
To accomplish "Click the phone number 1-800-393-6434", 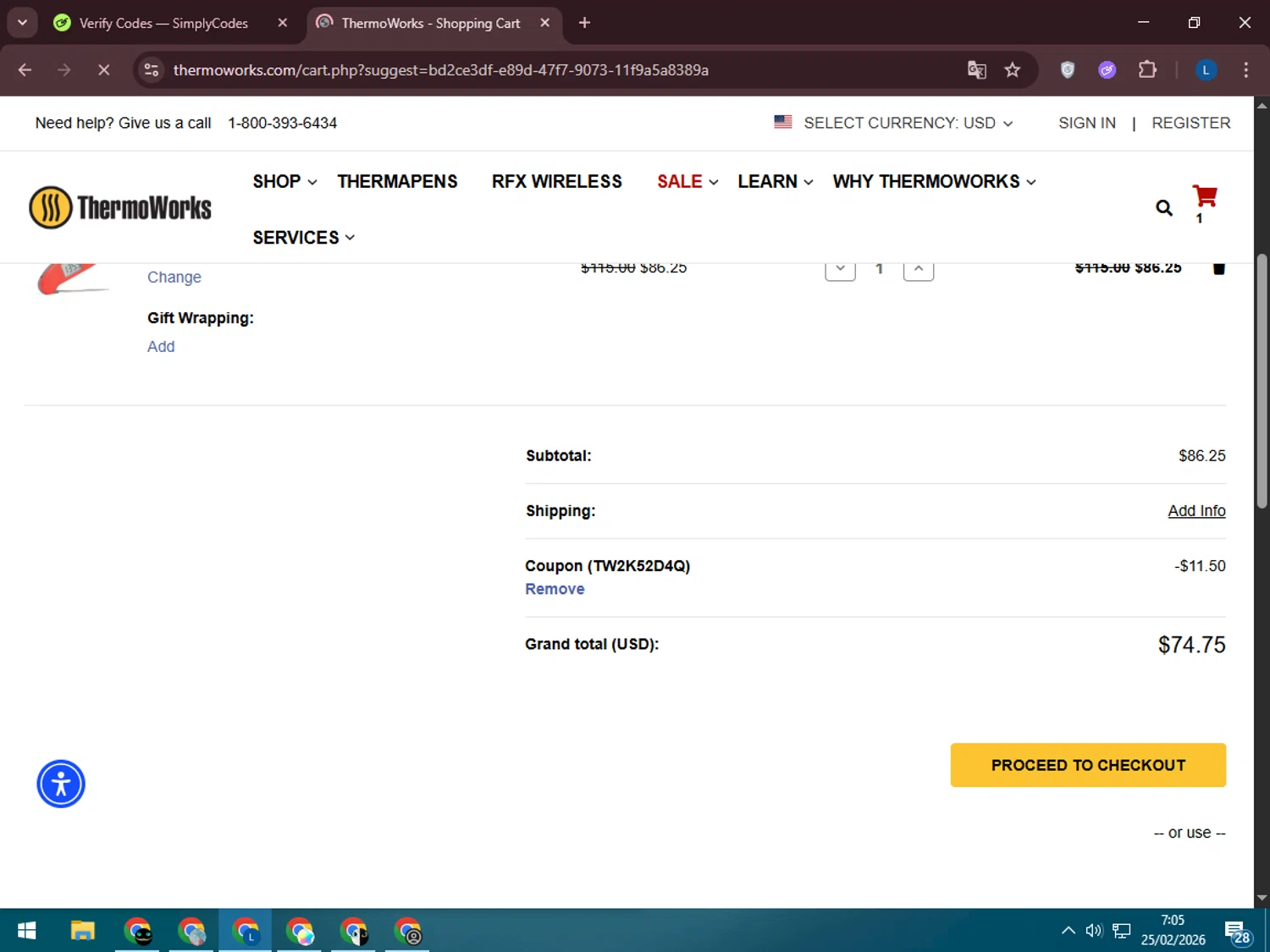I will tap(282, 123).
